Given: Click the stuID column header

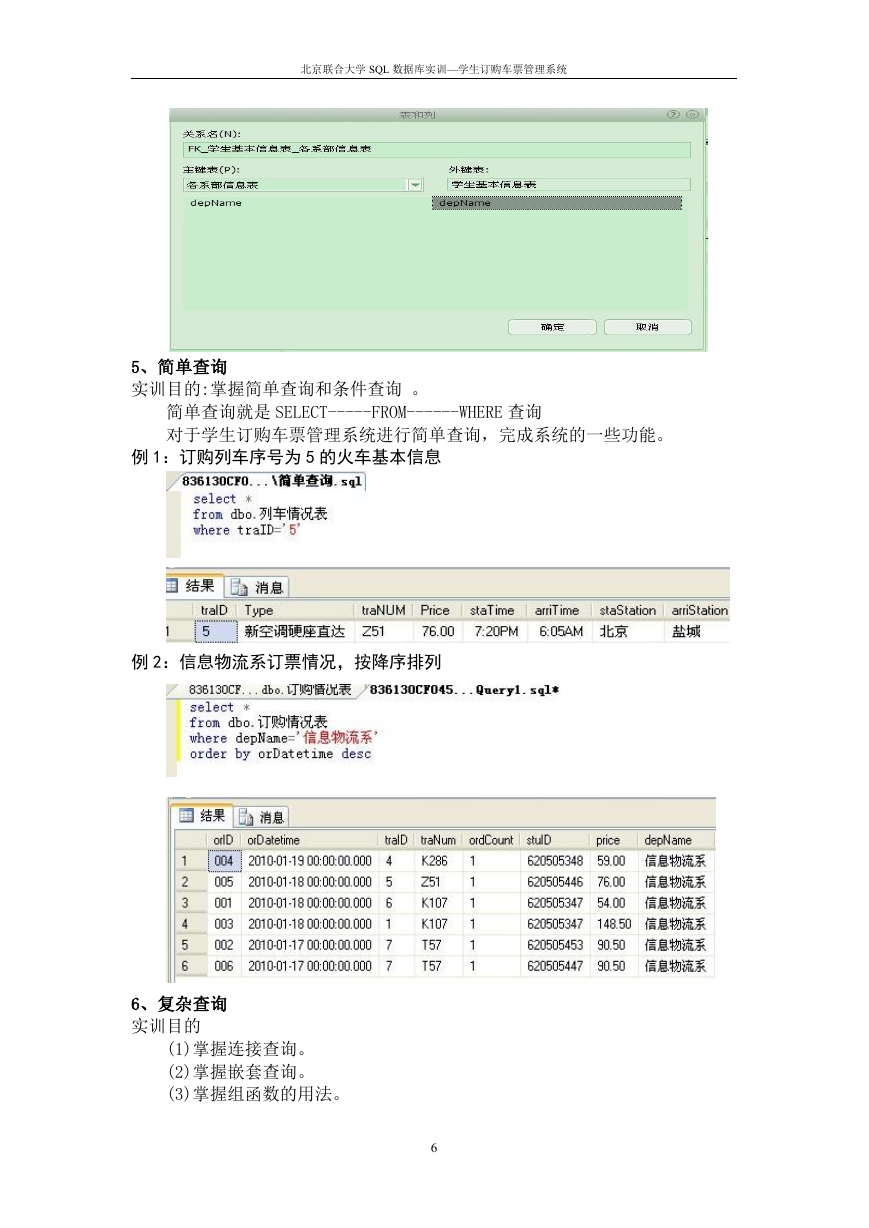Looking at the screenshot, I should (x=555, y=840).
